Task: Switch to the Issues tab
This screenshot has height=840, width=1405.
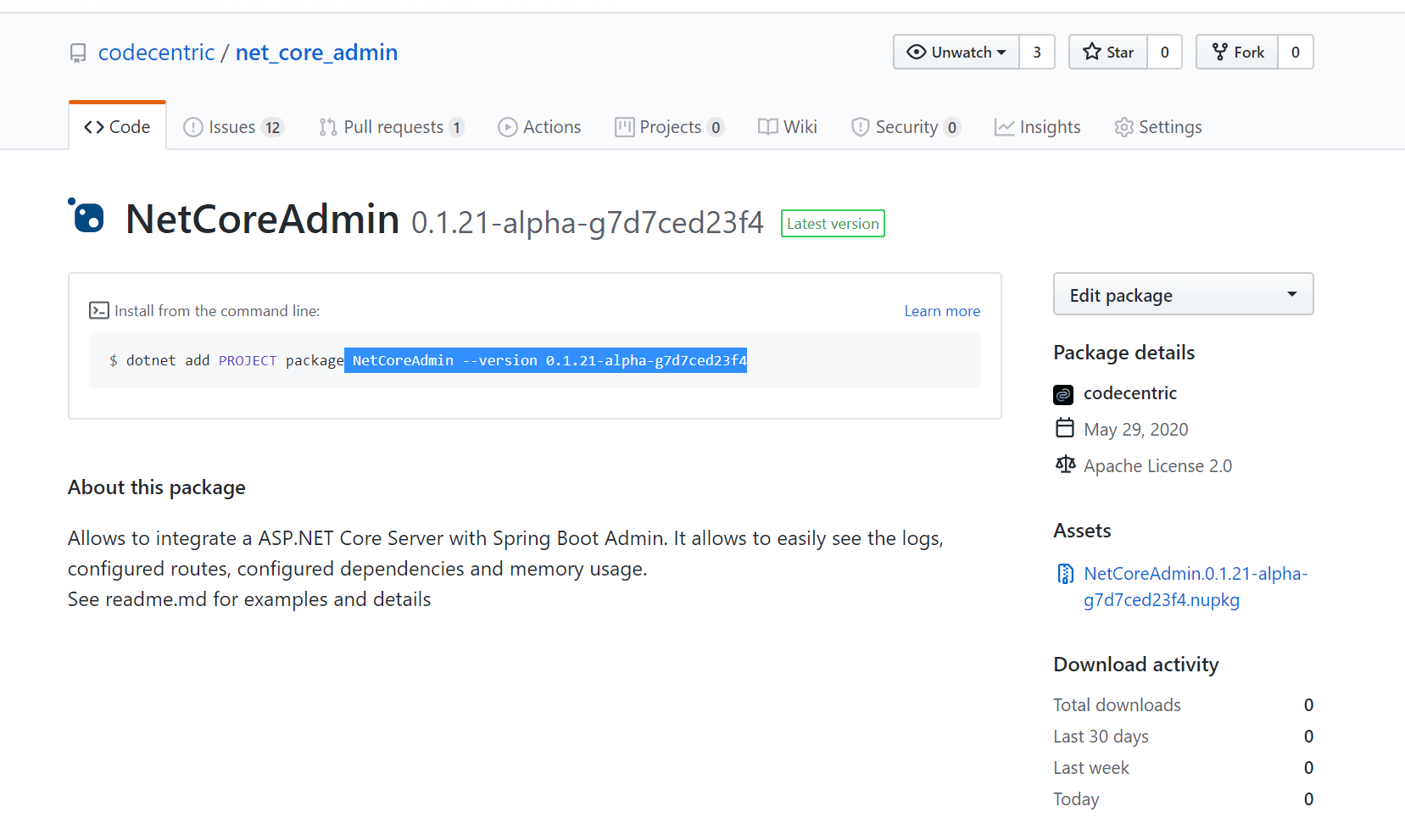Action: pos(231,126)
